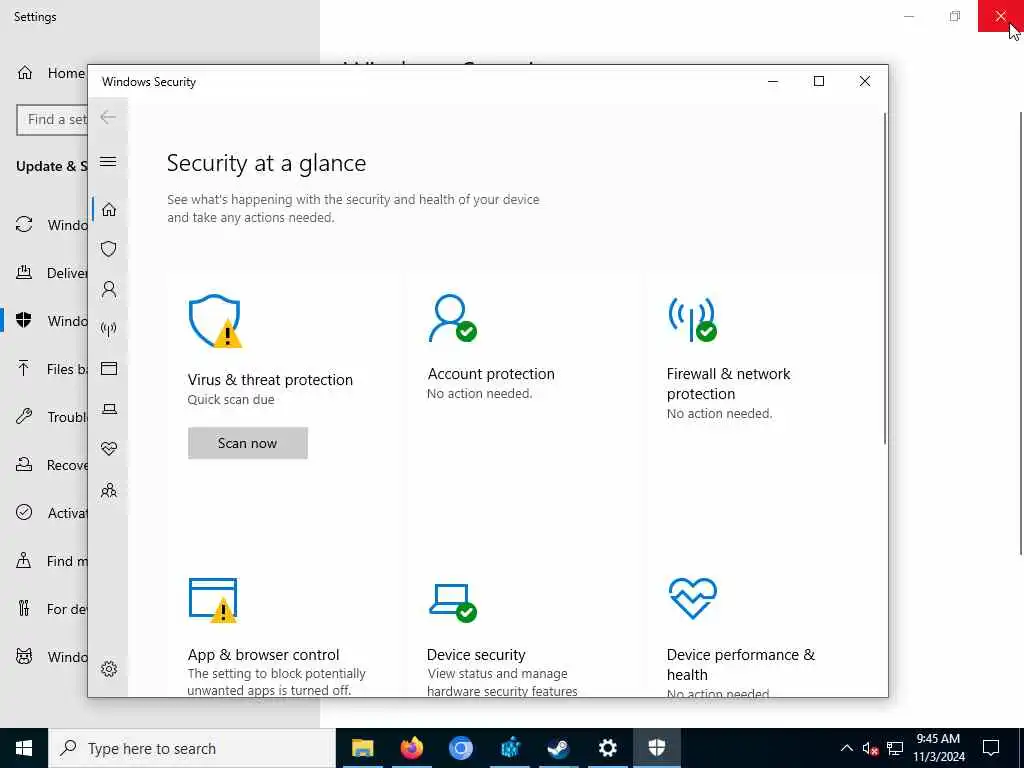Open Troubleshoot in Settings sidebar
This screenshot has width=1024, height=768.
[51, 417]
